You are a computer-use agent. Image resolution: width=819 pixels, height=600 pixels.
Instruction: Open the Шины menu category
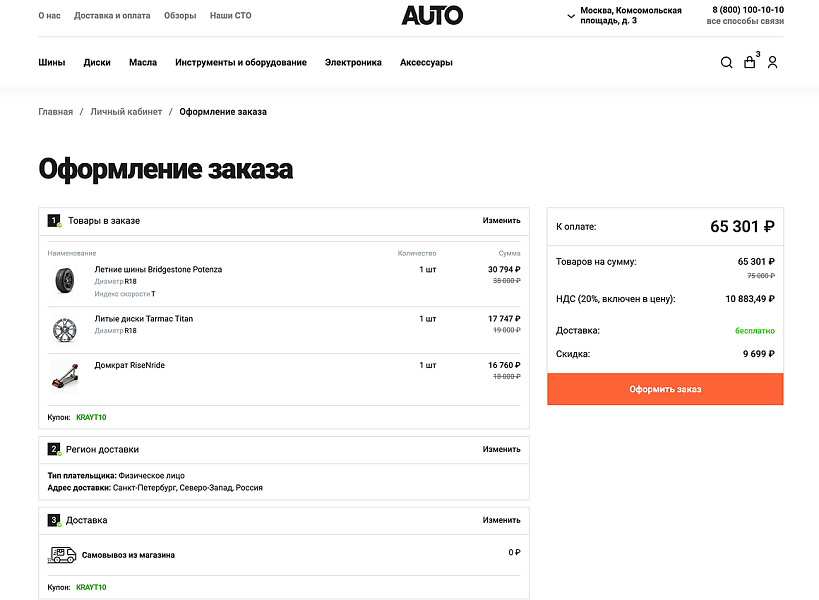click(52, 63)
